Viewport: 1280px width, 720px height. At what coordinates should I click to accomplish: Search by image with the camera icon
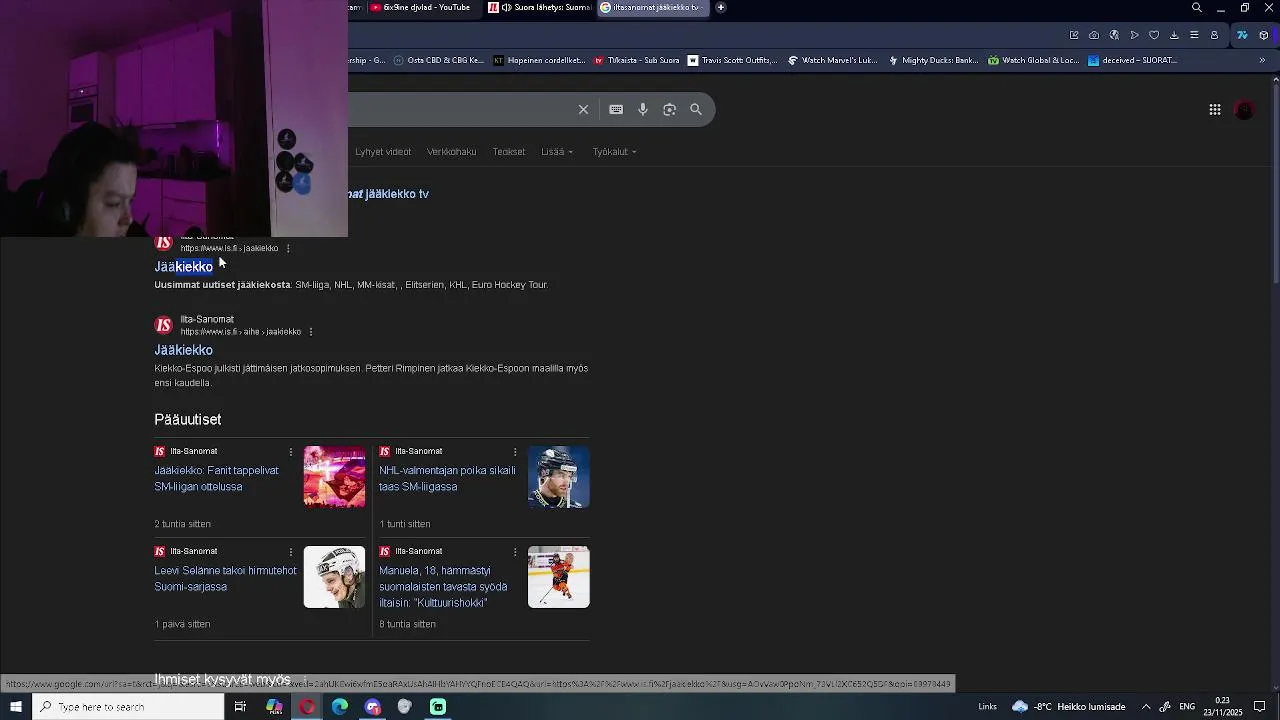click(669, 110)
